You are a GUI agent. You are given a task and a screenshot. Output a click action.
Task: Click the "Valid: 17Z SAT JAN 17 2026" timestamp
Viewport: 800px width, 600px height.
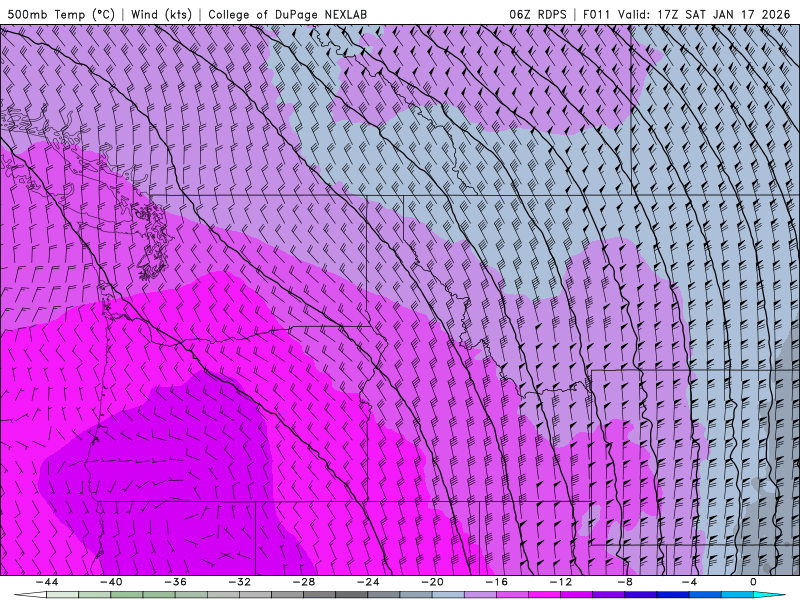coord(704,14)
